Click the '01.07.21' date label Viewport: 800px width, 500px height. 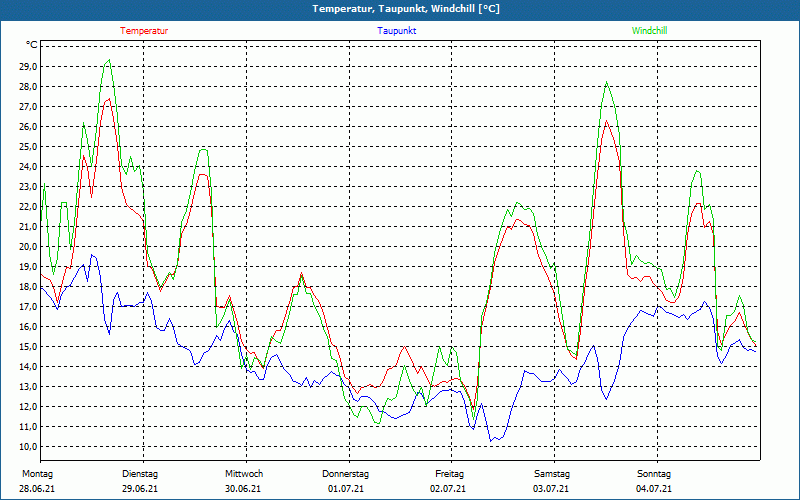(x=346, y=489)
